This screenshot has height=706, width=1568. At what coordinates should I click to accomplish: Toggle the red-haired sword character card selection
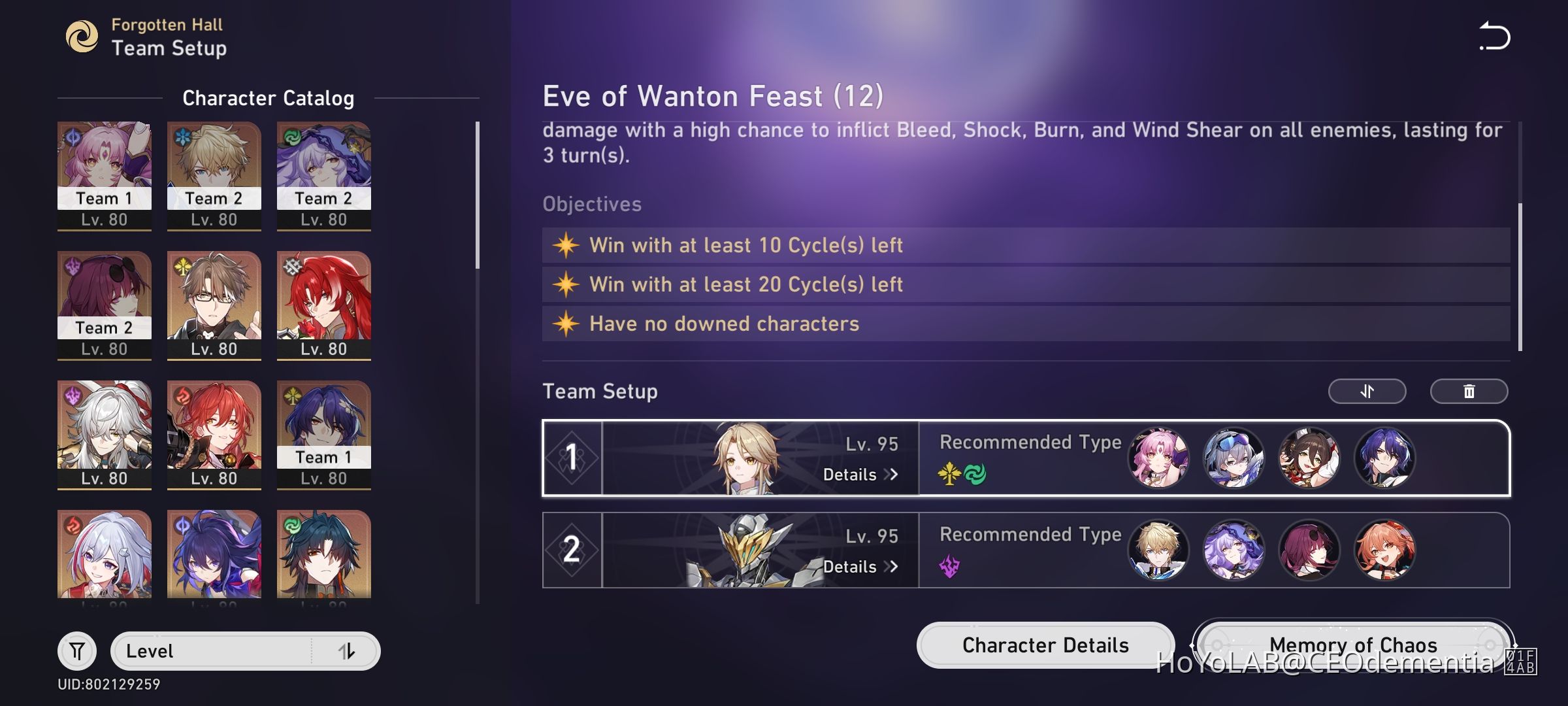point(323,304)
